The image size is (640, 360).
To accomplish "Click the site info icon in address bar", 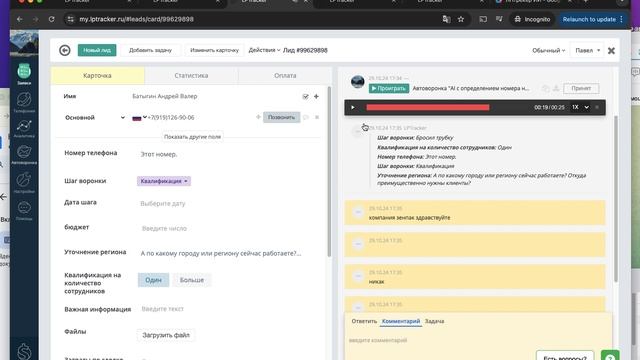I will tap(70, 19).
